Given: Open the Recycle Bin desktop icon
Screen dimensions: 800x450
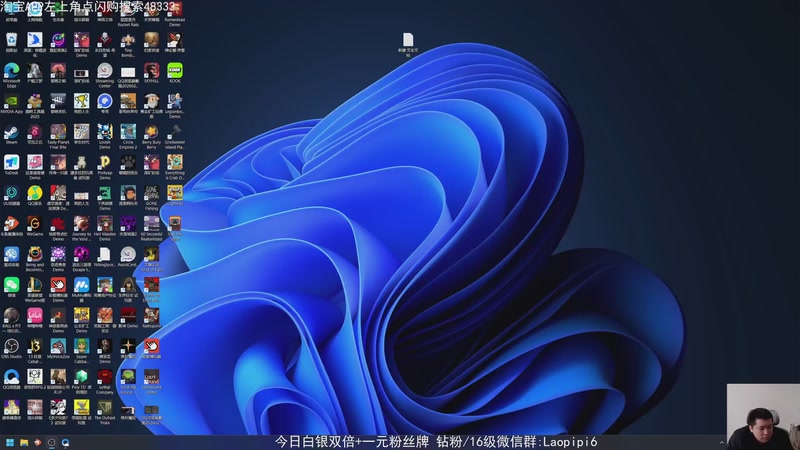Looking at the screenshot, I should [x=12, y=40].
